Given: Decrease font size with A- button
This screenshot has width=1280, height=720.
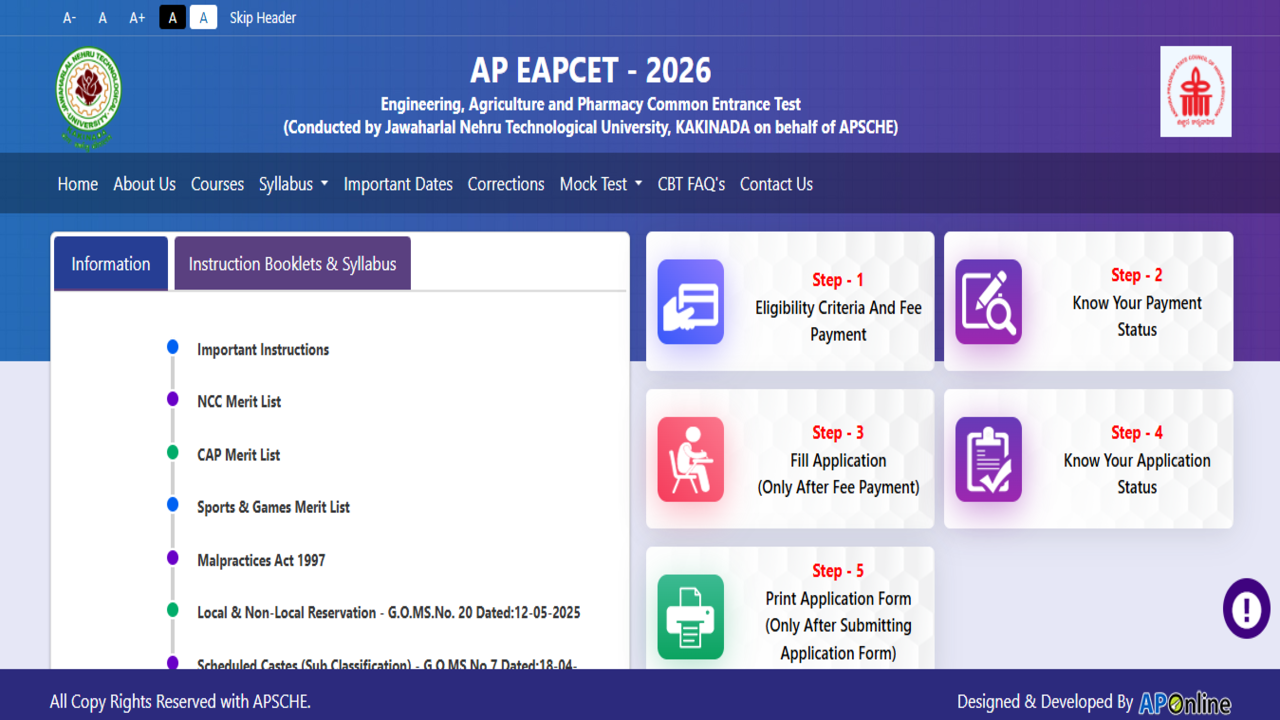Looking at the screenshot, I should pyautogui.click(x=69, y=17).
